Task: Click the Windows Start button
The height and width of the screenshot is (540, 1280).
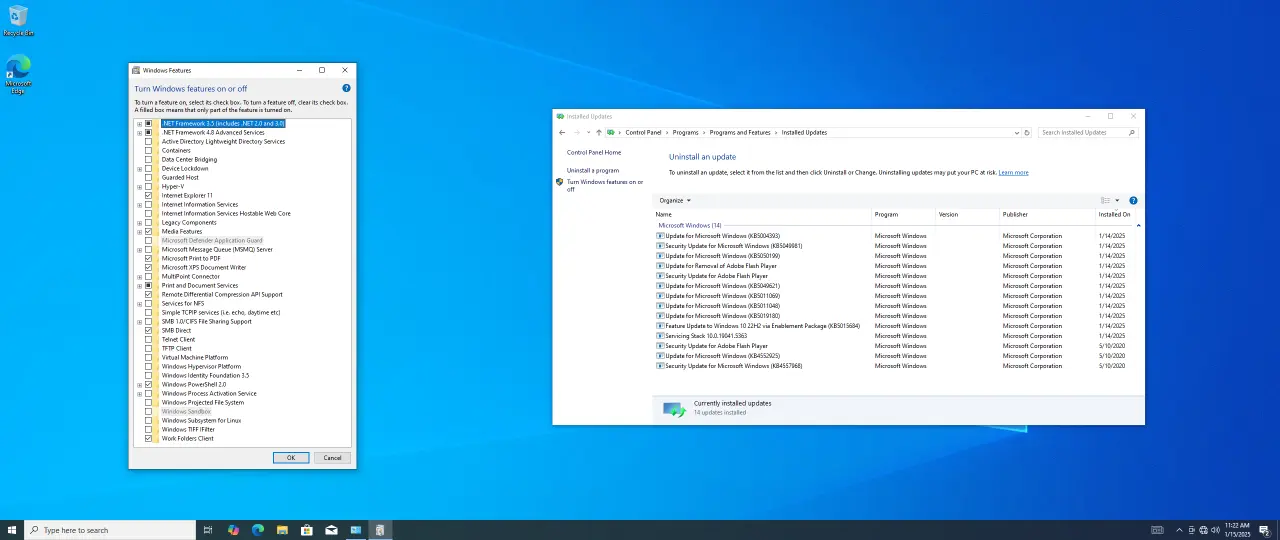Action: pyautogui.click(x=12, y=530)
